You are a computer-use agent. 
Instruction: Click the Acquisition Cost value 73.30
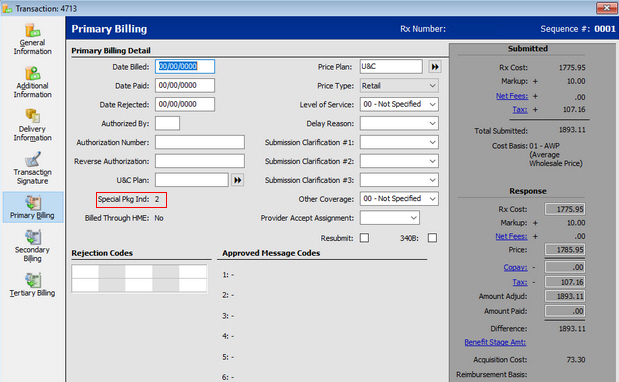(576, 360)
